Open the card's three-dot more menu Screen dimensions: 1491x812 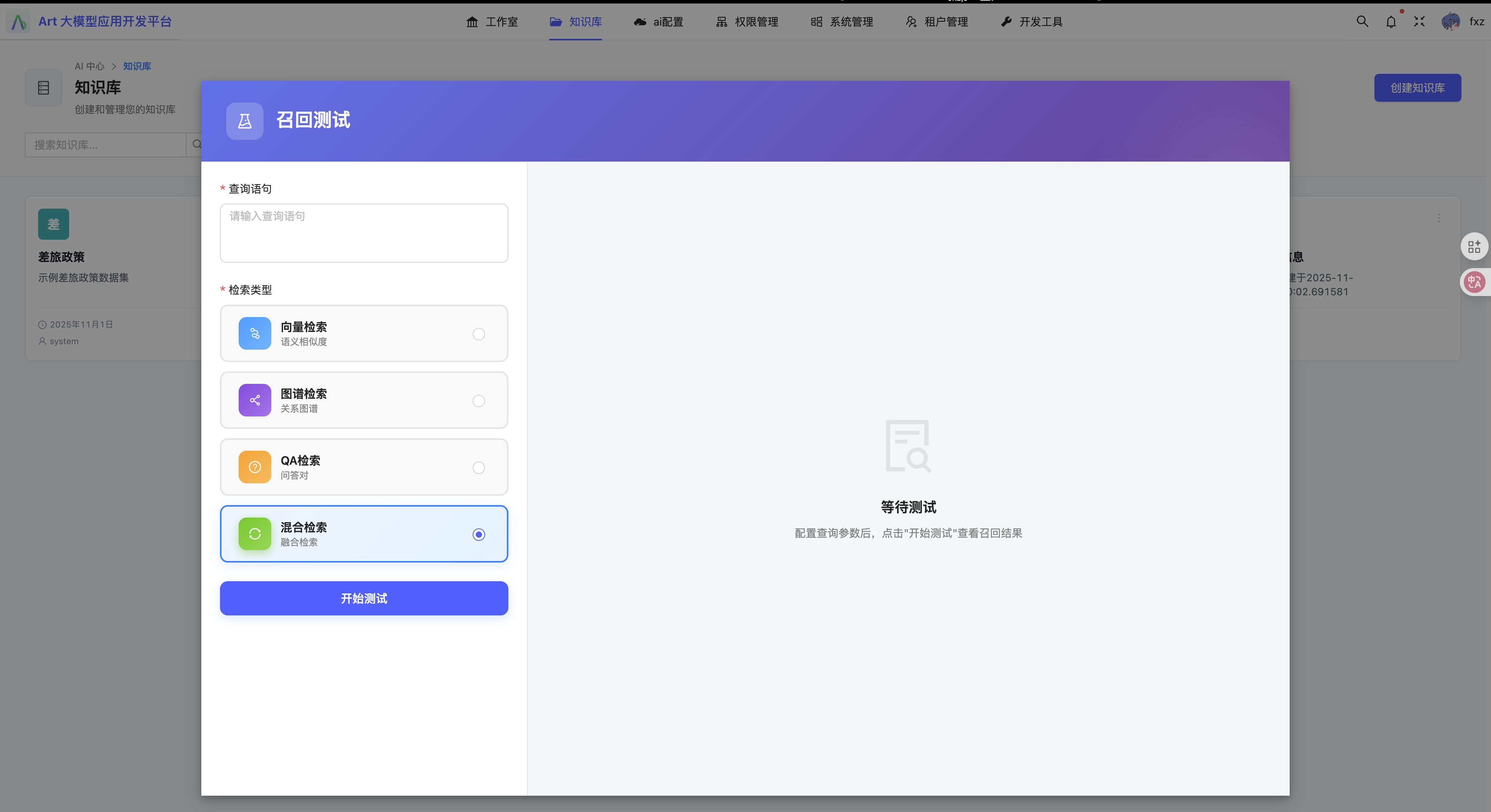[x=1438, y=218]
